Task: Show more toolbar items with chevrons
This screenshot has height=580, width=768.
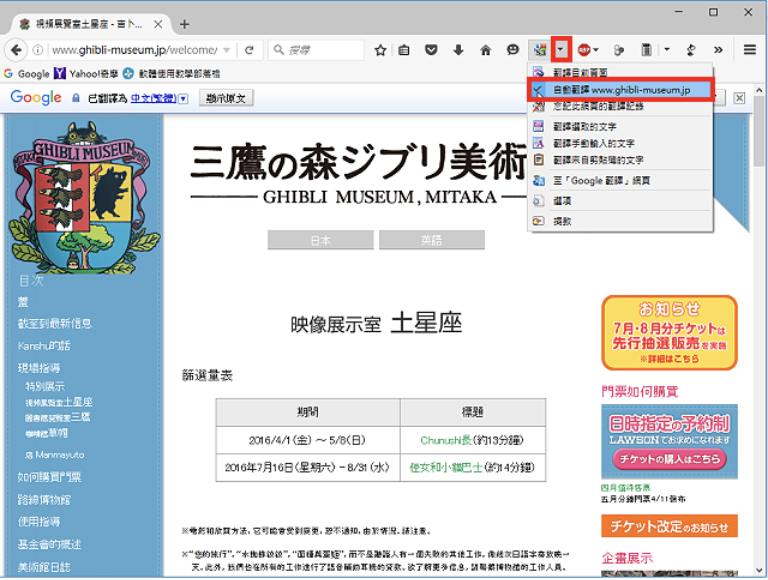Action: 718,50
